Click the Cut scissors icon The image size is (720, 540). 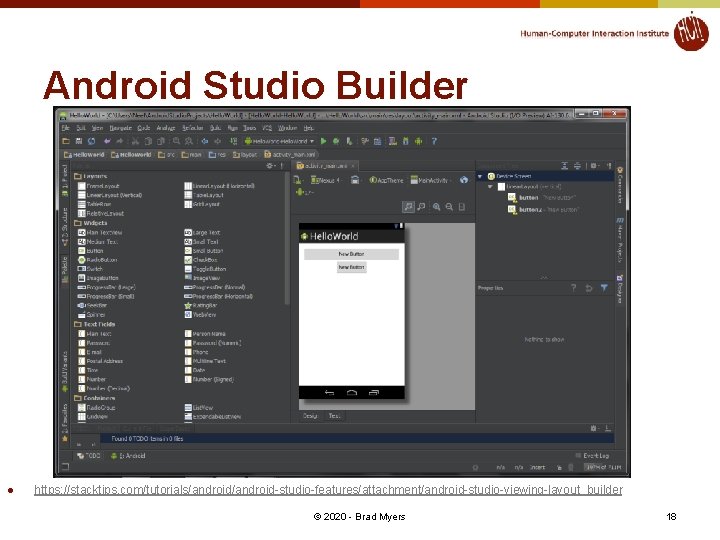click(x=135, y=141)
